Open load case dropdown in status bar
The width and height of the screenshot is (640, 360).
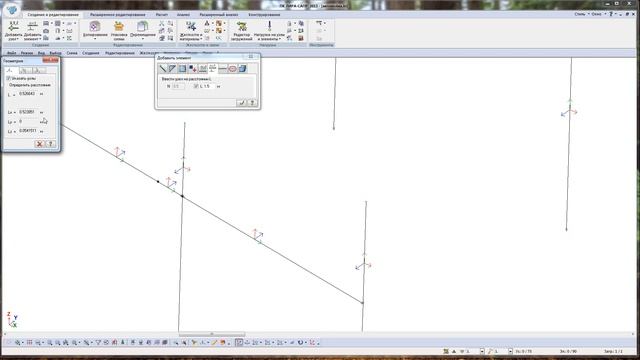482,351
